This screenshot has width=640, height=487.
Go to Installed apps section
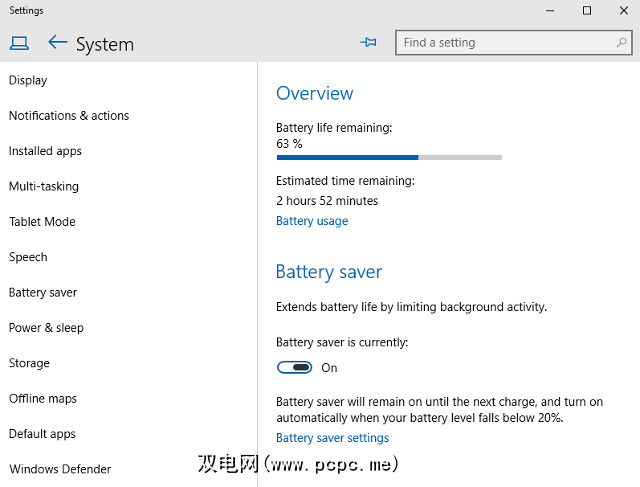45,151
